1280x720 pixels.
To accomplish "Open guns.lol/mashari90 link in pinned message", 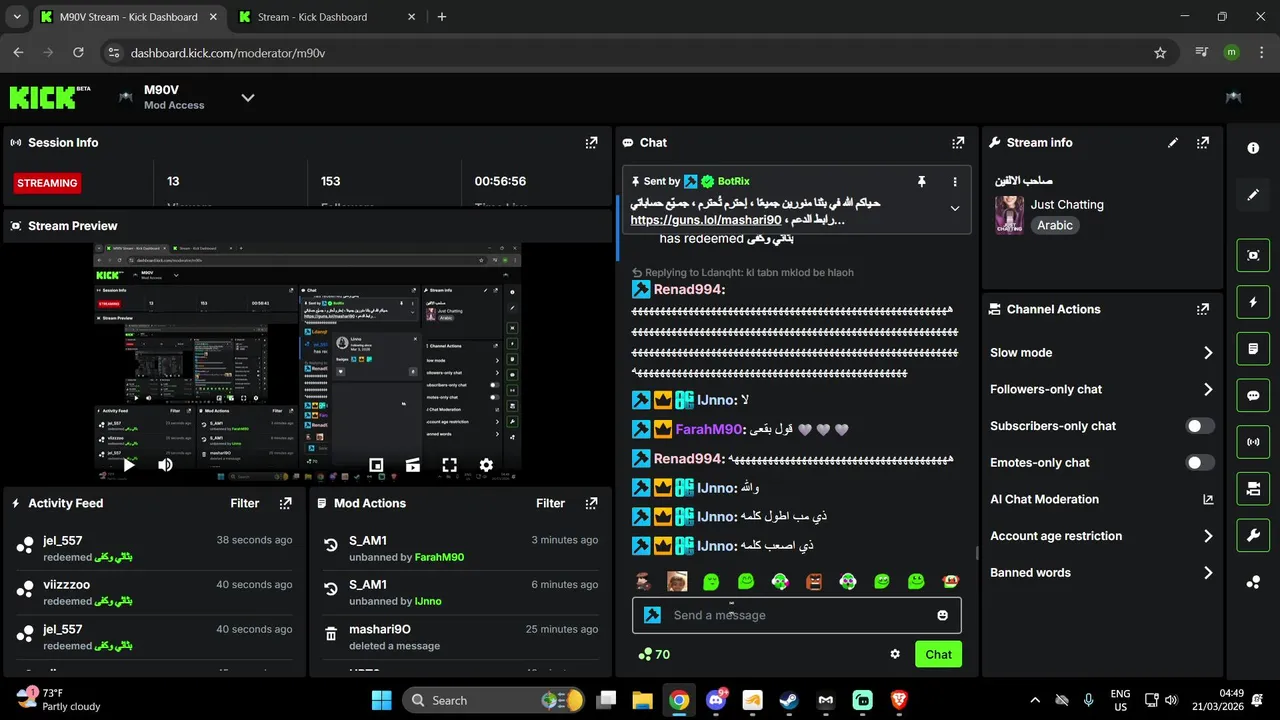I will (706, 220).
